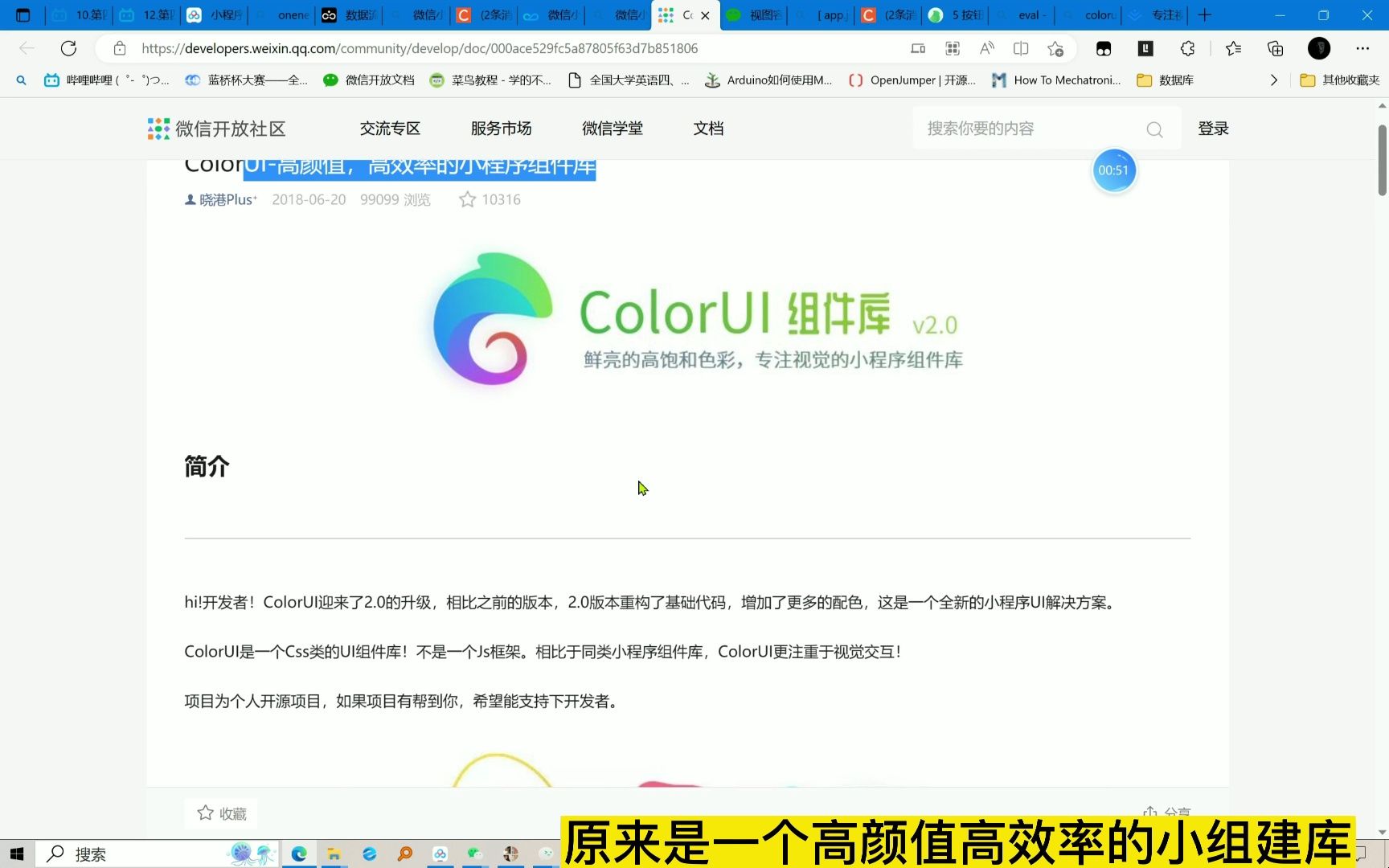The width and height of the screenshot is (1389, 868).
Task: Click the browser address bar URL
Action: [420, 48]
